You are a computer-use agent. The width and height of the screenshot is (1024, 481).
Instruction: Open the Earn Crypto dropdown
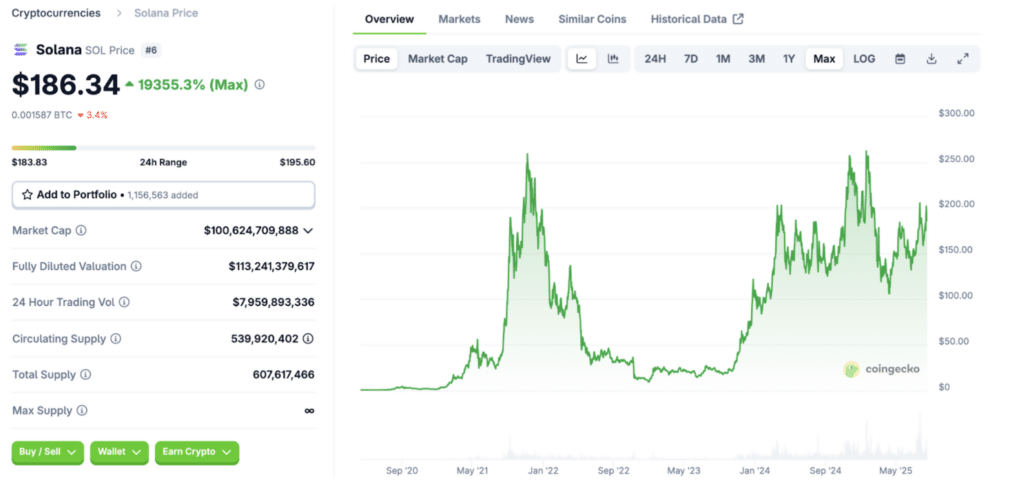pos(197,452)
